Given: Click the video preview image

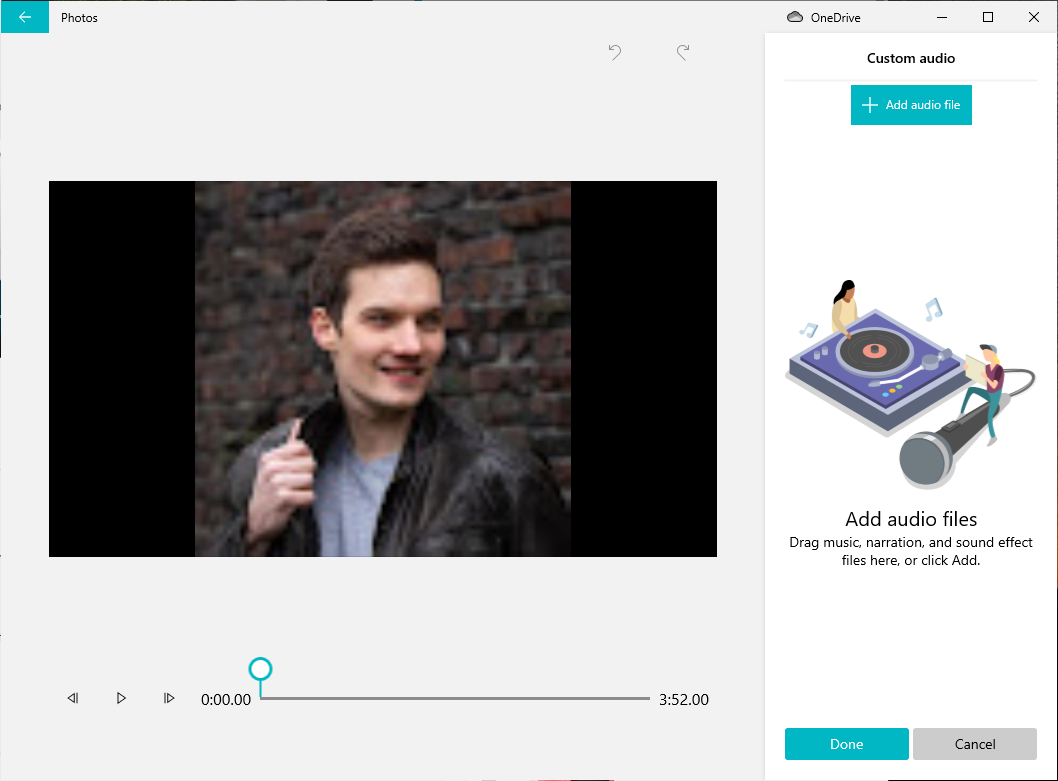Looking at the screenshot, I should [x=383, y=368].
